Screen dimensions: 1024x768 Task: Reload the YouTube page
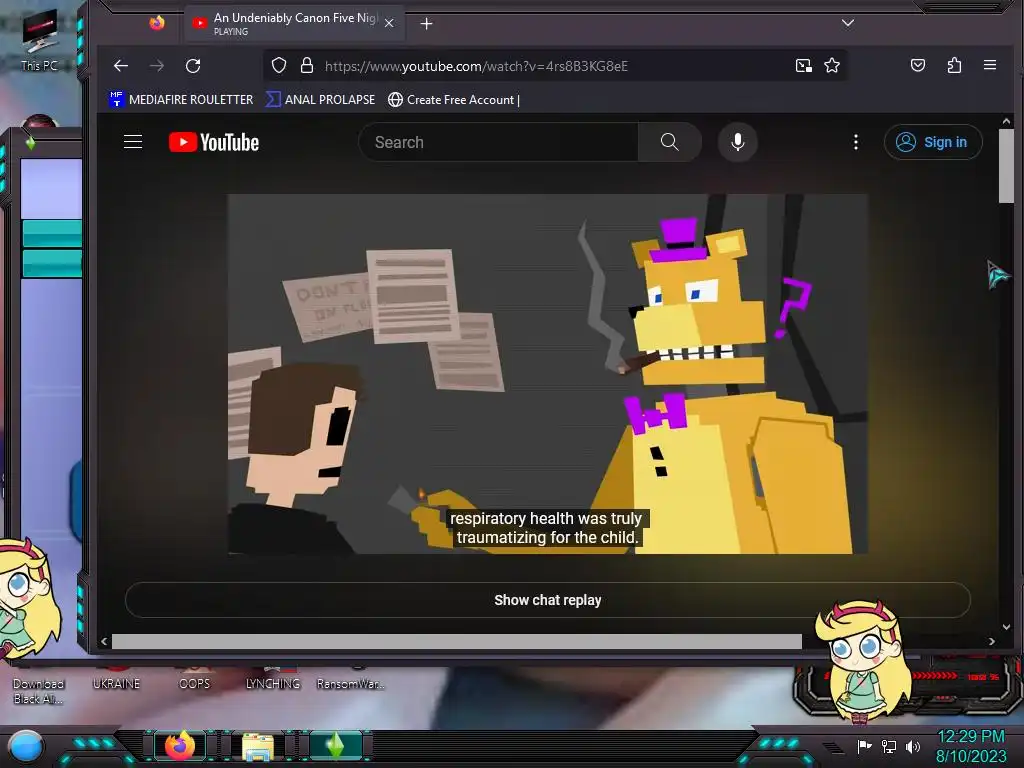(193, 66)
